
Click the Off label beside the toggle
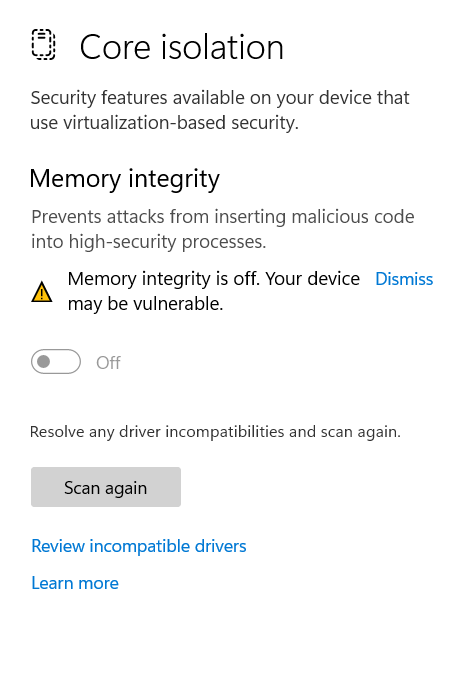point(108,363)
